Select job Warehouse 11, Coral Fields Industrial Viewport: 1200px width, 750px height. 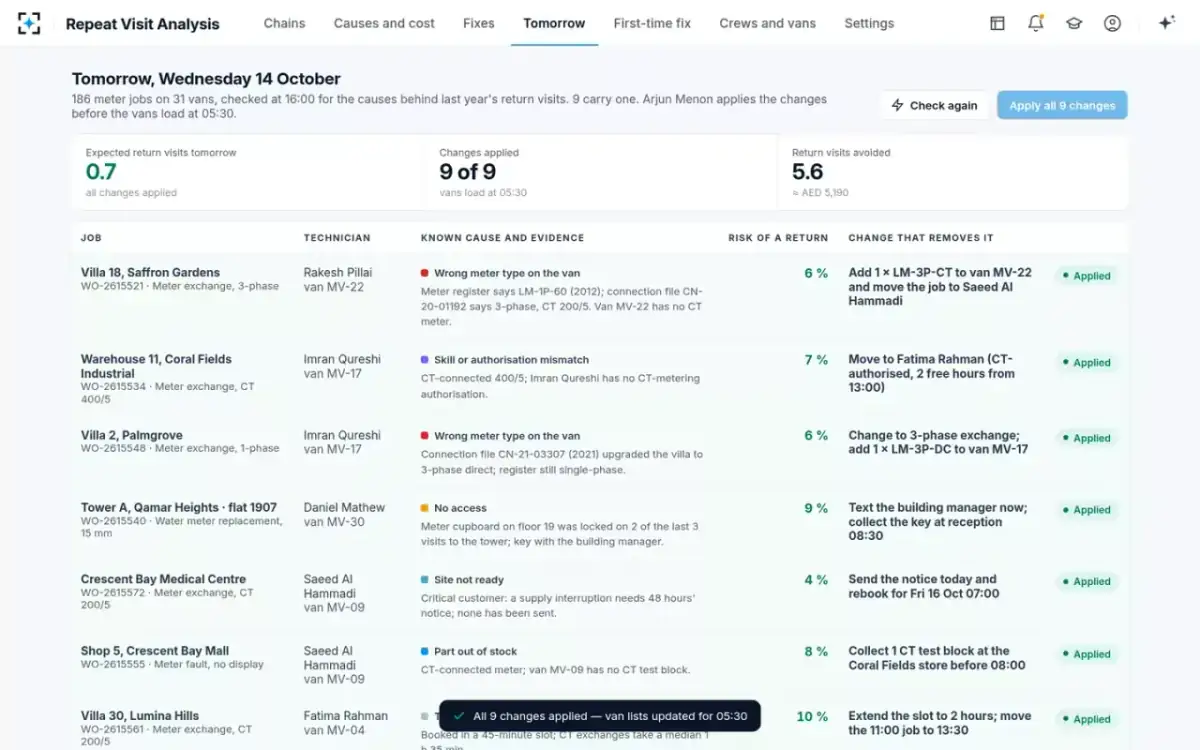(156, 366)
